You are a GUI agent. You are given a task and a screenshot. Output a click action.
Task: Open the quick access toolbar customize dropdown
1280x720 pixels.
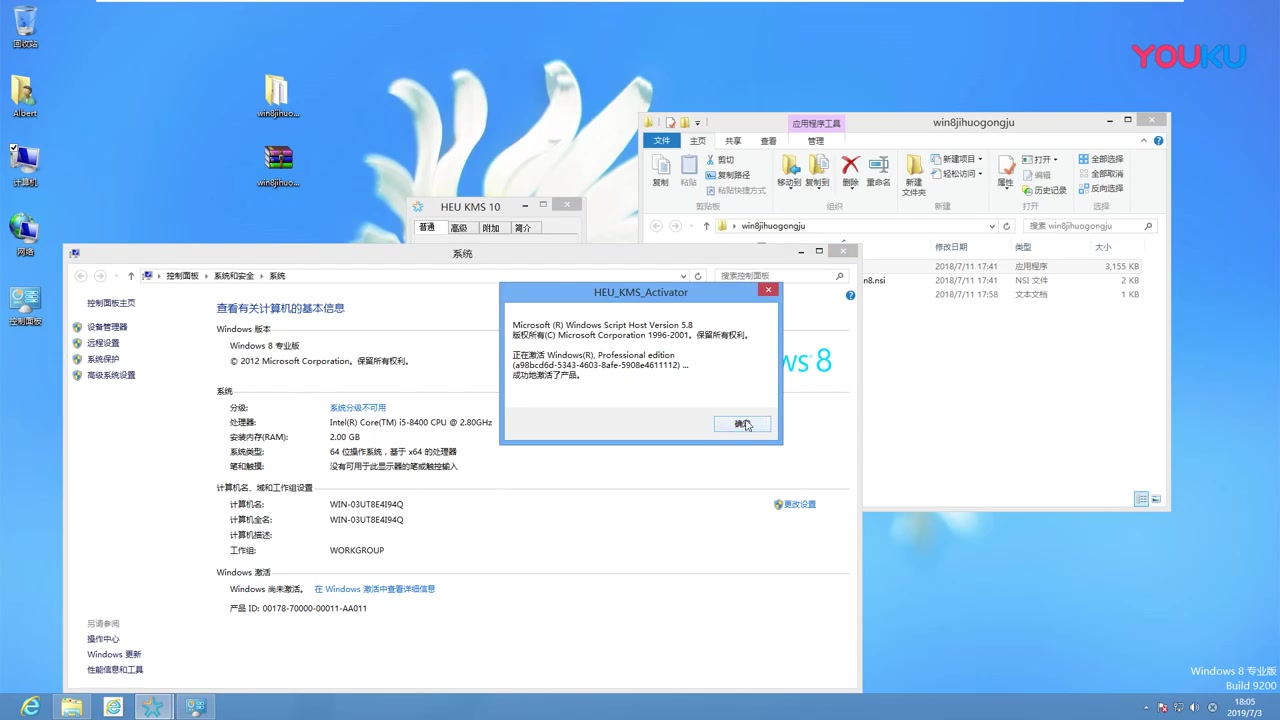697,123
